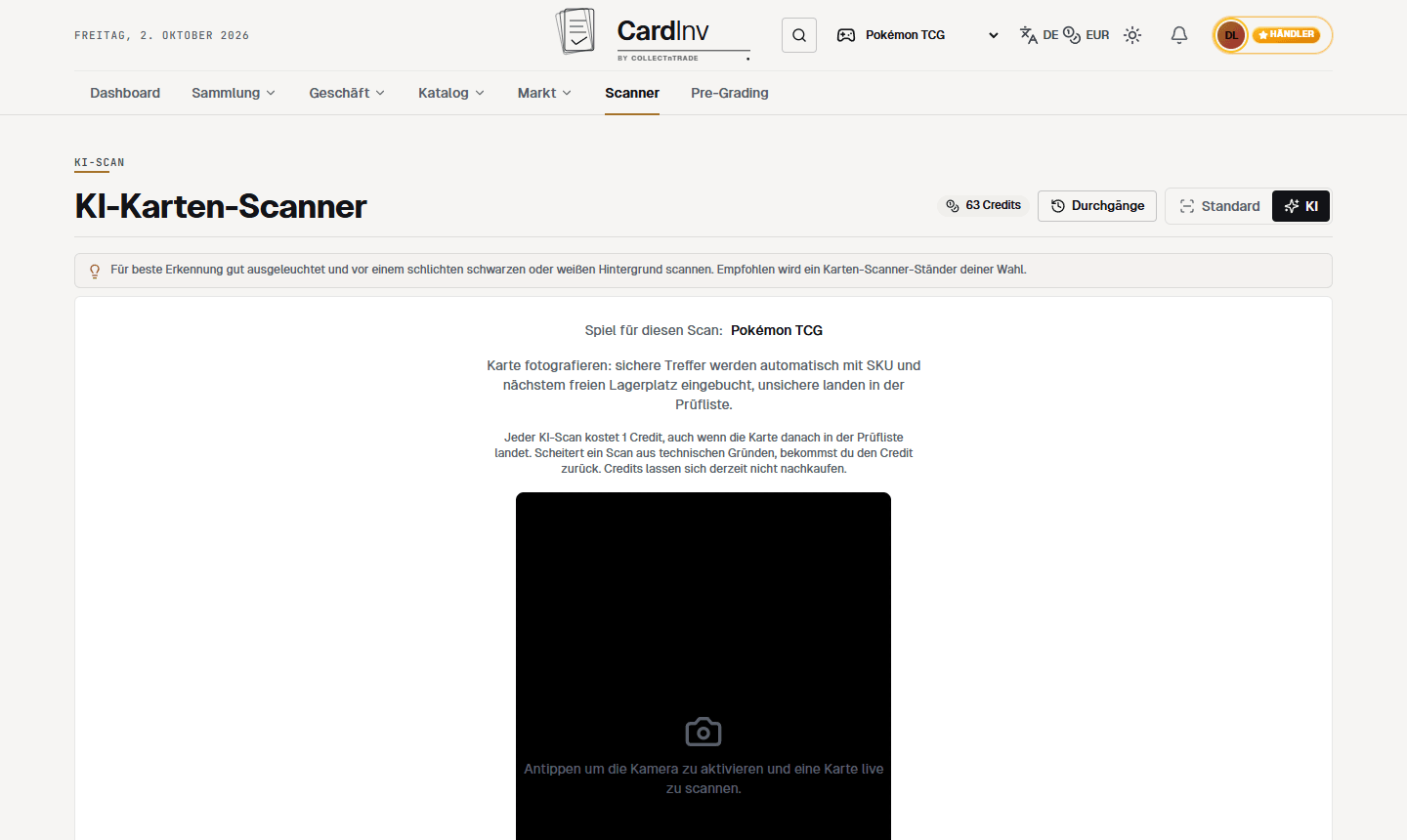Open notifications bell
Image resolution: width=1407 pixels, height=840 pixels.
(1179, 35)
